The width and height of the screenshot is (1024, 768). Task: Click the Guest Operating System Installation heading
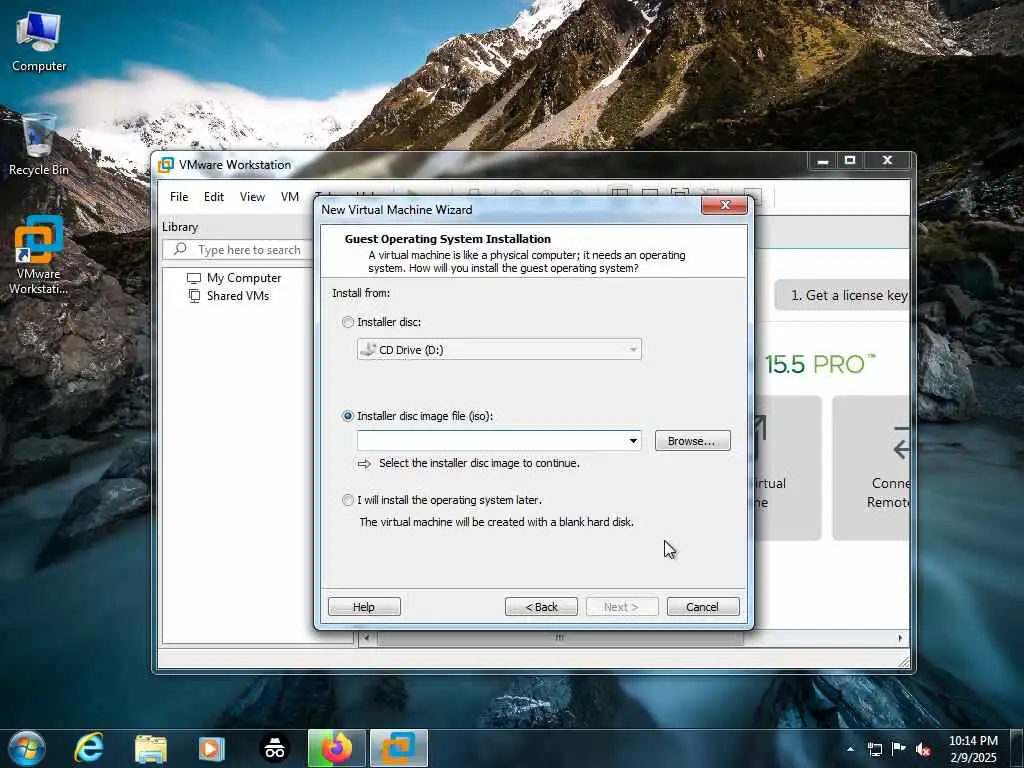coord(447,239)
